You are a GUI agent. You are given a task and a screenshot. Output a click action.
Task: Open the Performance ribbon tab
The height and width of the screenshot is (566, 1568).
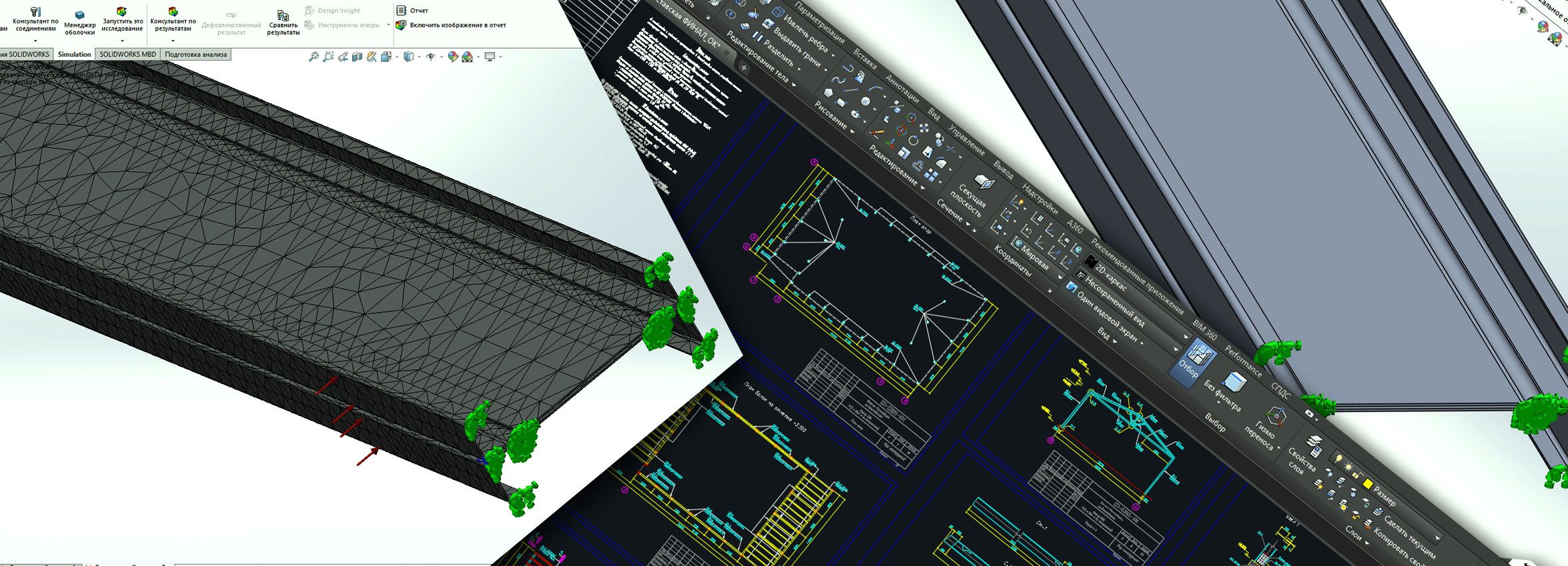tap(1243, 361)
